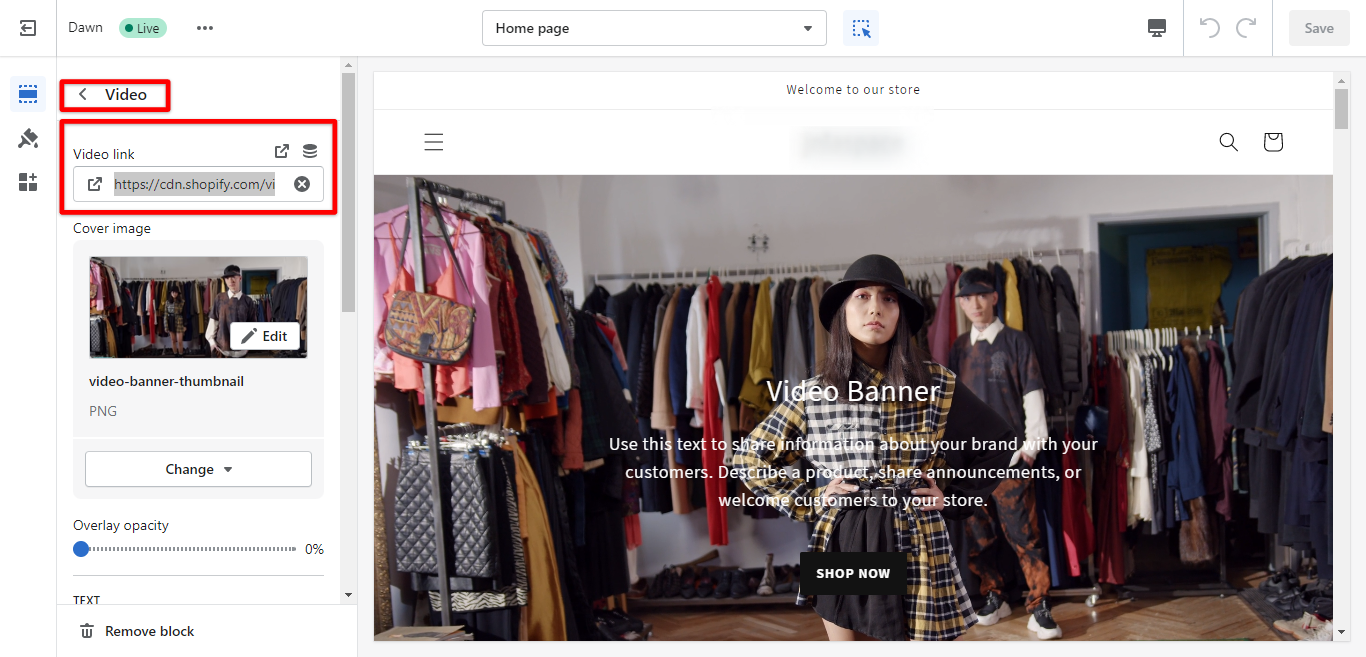The height and width of the screenshot is (657, 1366).
Task: Expand the Change cover image dropdown
Action: click(198, 469)
